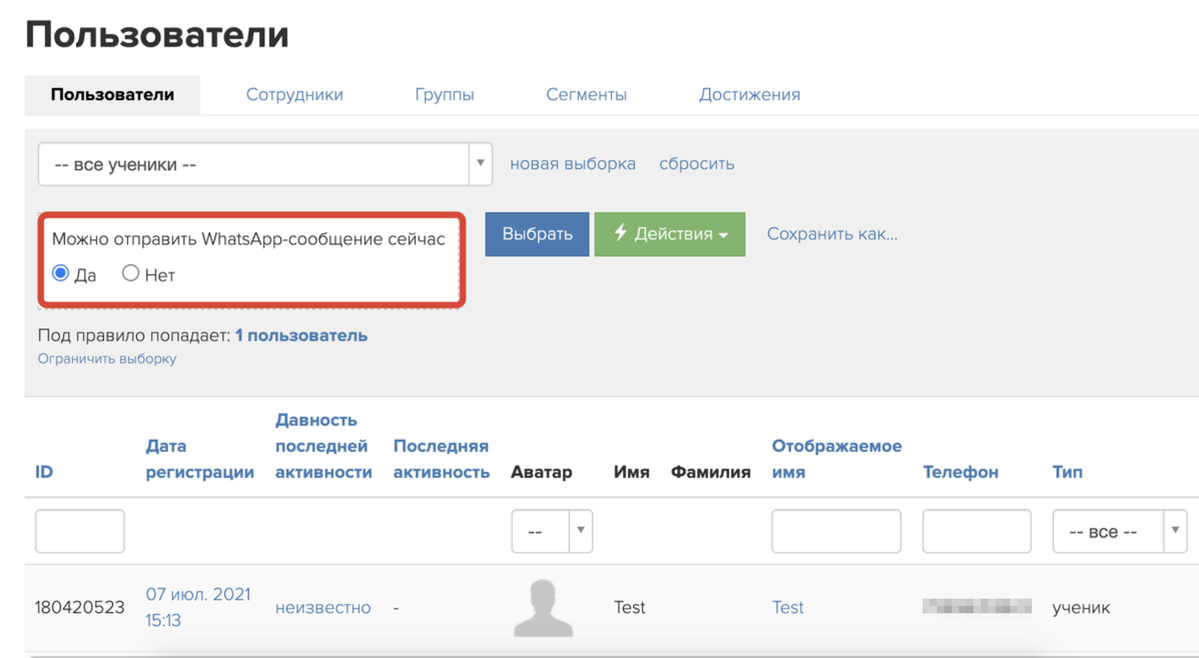Open the 'Test' display name link
This screenshot has height=658, width=1199.
tap(787, 607)
